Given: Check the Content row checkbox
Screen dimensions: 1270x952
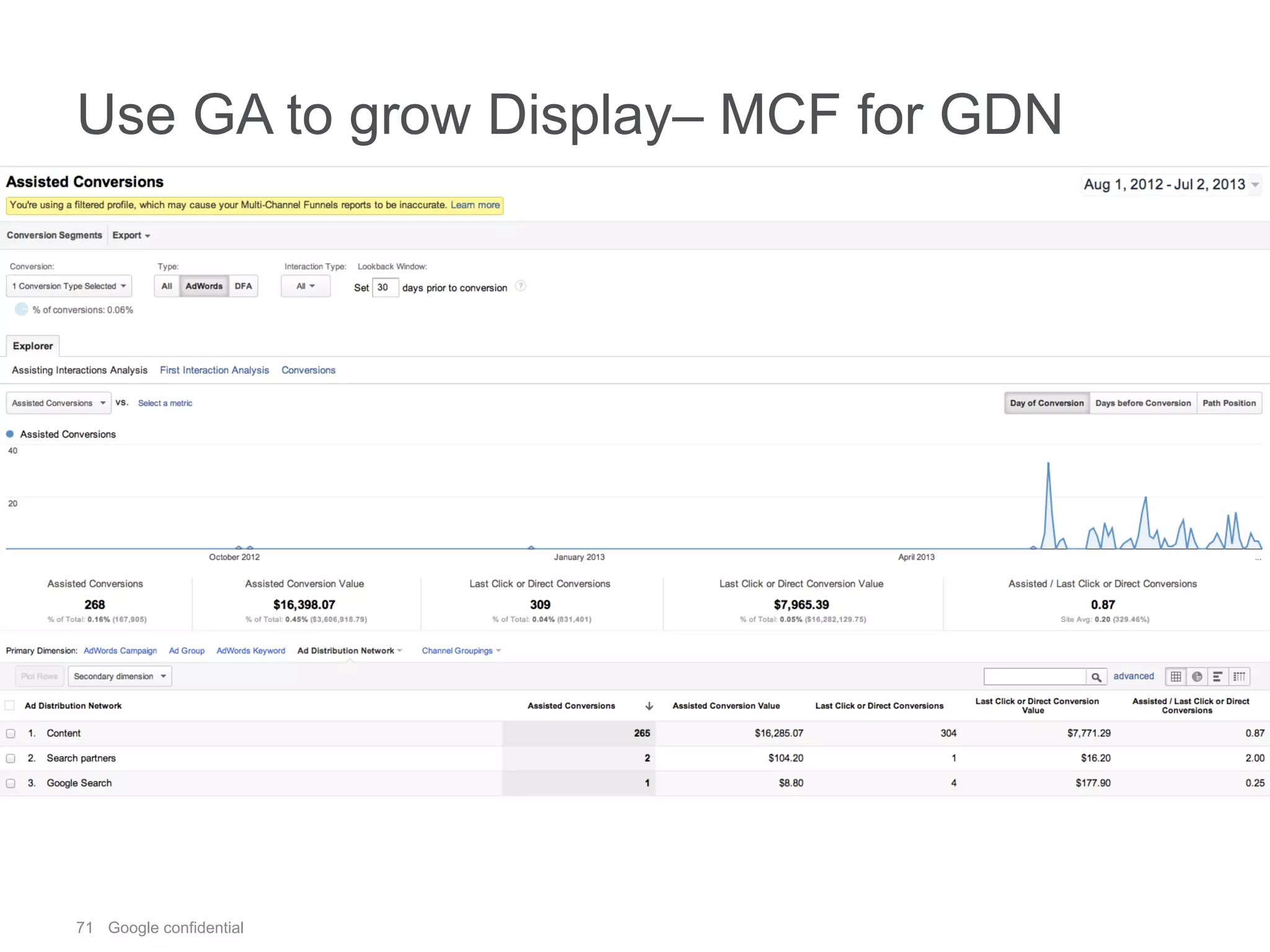Looking at the screenshot, I should coord(11,733).
